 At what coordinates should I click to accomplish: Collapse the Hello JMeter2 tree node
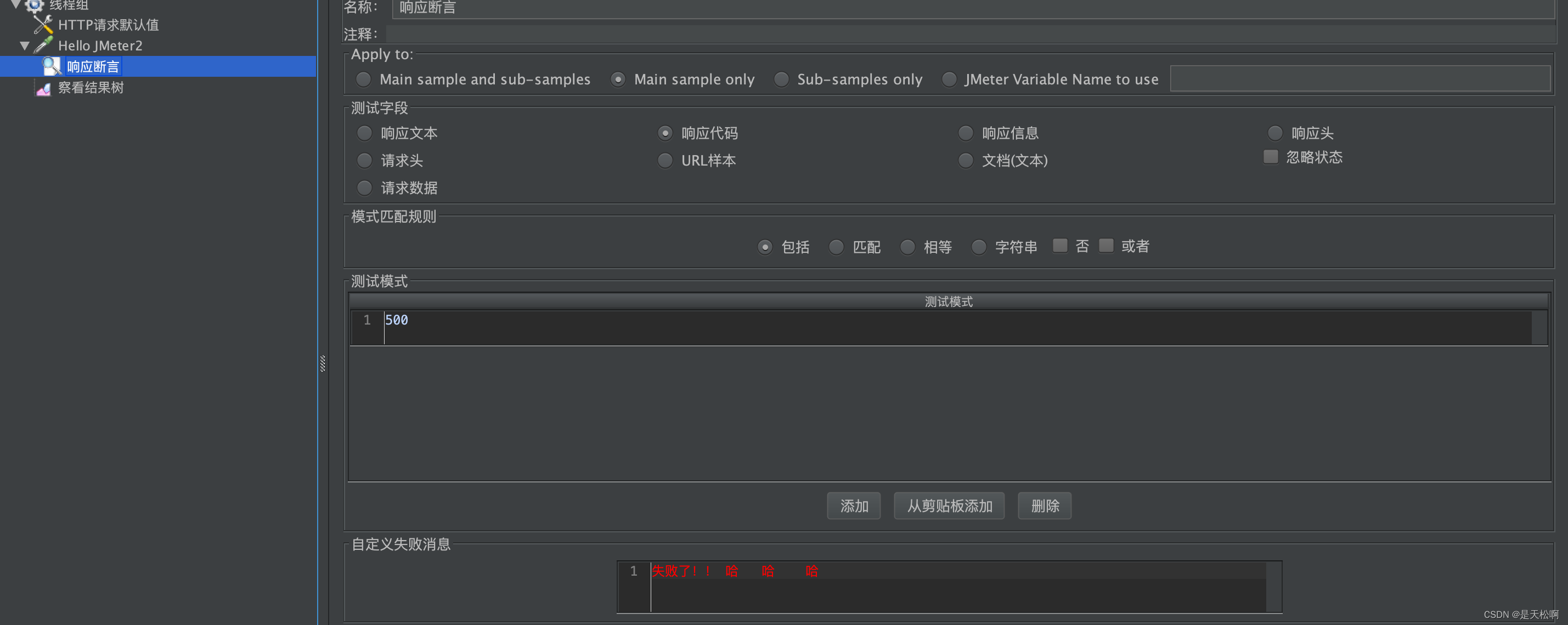(24, 46)
